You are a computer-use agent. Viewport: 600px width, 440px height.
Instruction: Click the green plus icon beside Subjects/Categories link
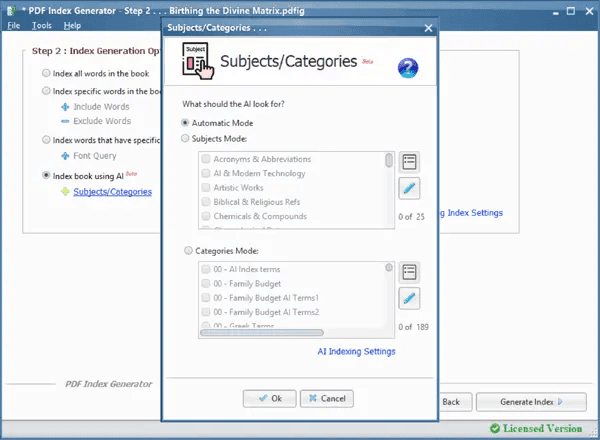click(65, 191)
